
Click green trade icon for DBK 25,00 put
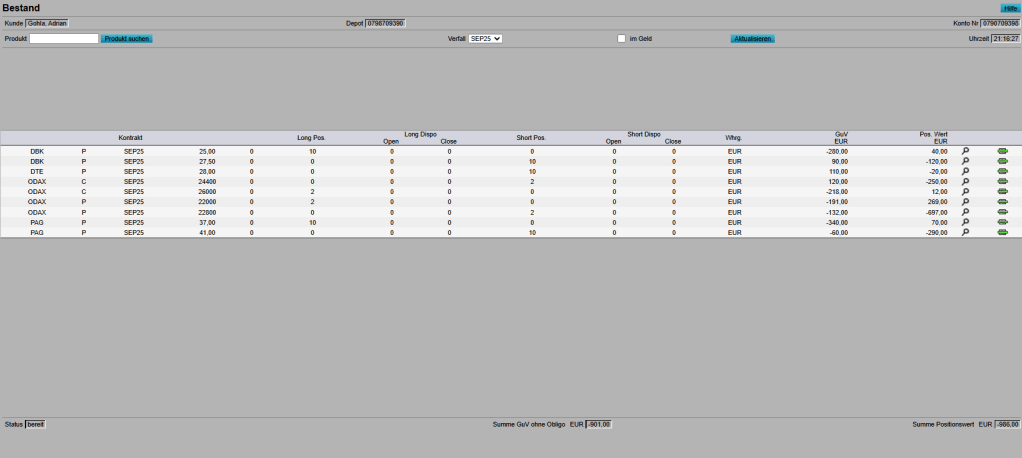click(1002, 151)
